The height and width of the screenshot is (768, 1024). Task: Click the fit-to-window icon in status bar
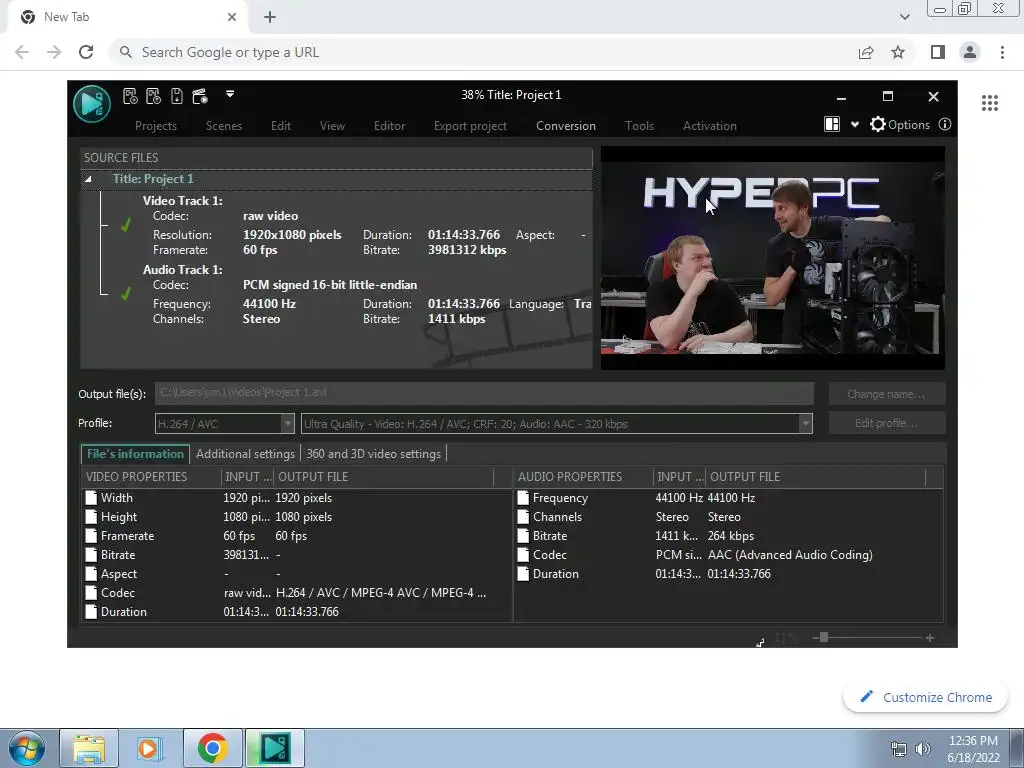(x=760, y=643)
